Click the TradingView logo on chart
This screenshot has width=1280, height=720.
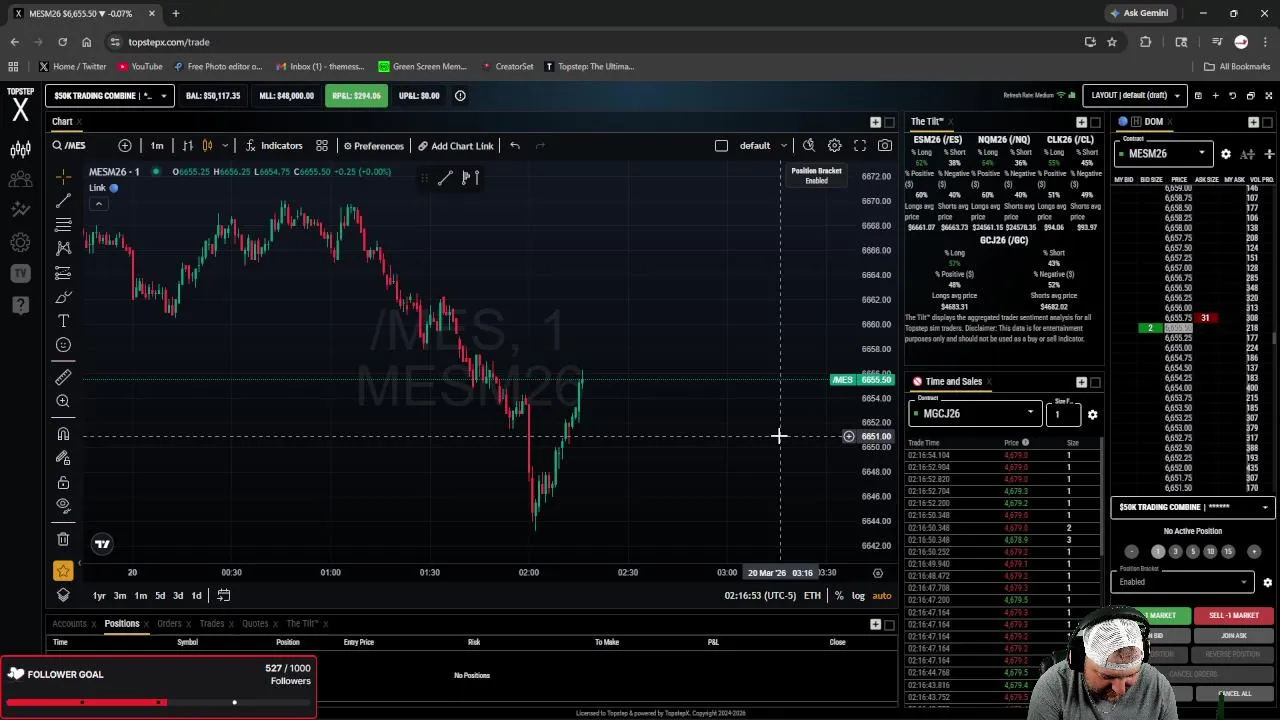coord(102,544)
